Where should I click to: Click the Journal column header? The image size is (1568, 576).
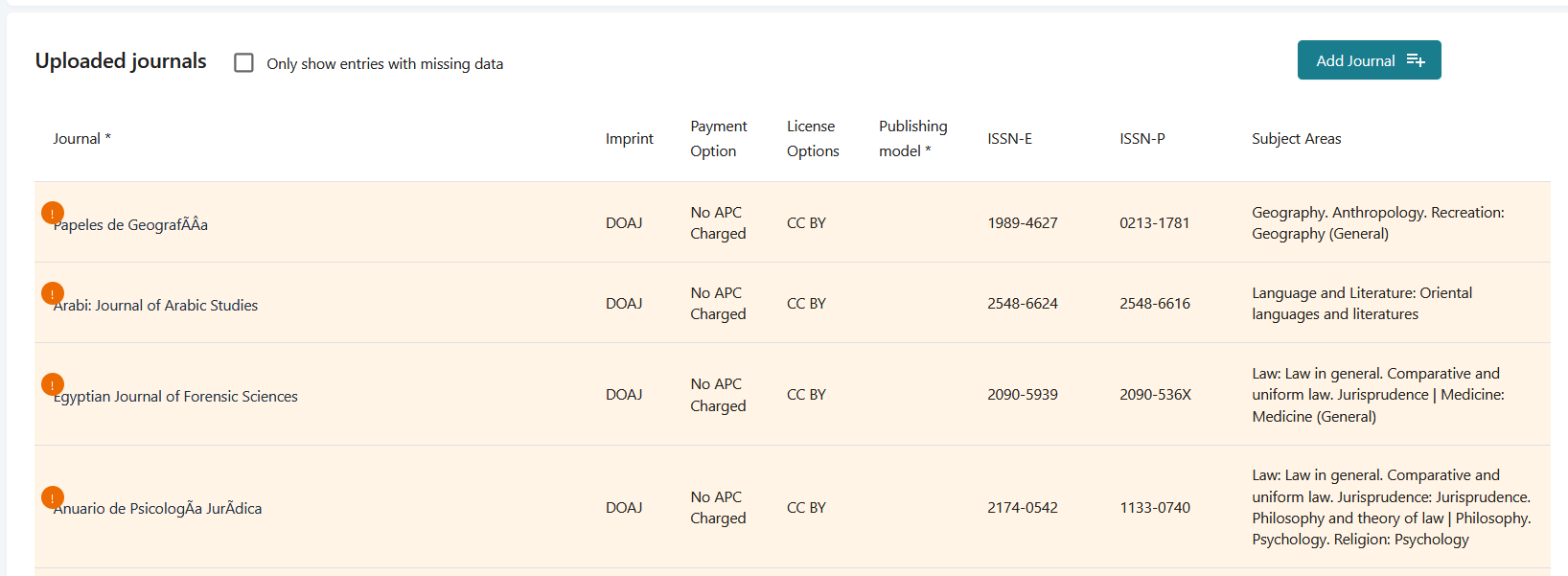point(82,139)
